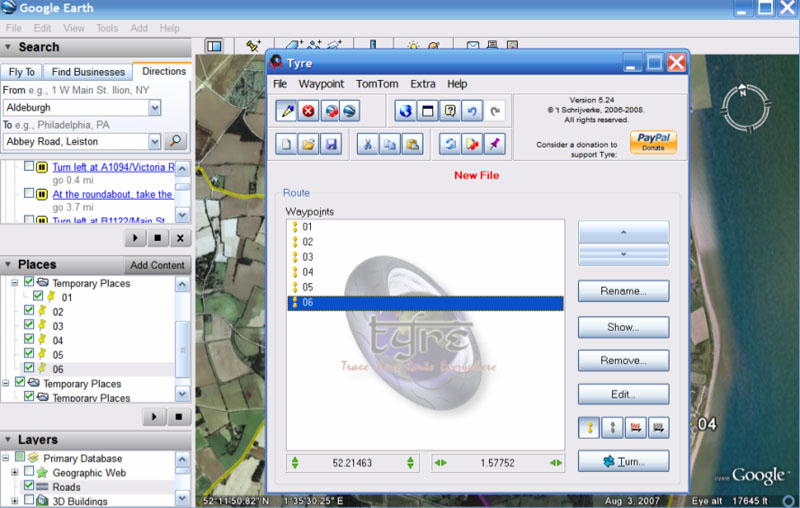Click the PayPal Donate button
The image size is (800, 508).
coord(653,142)
